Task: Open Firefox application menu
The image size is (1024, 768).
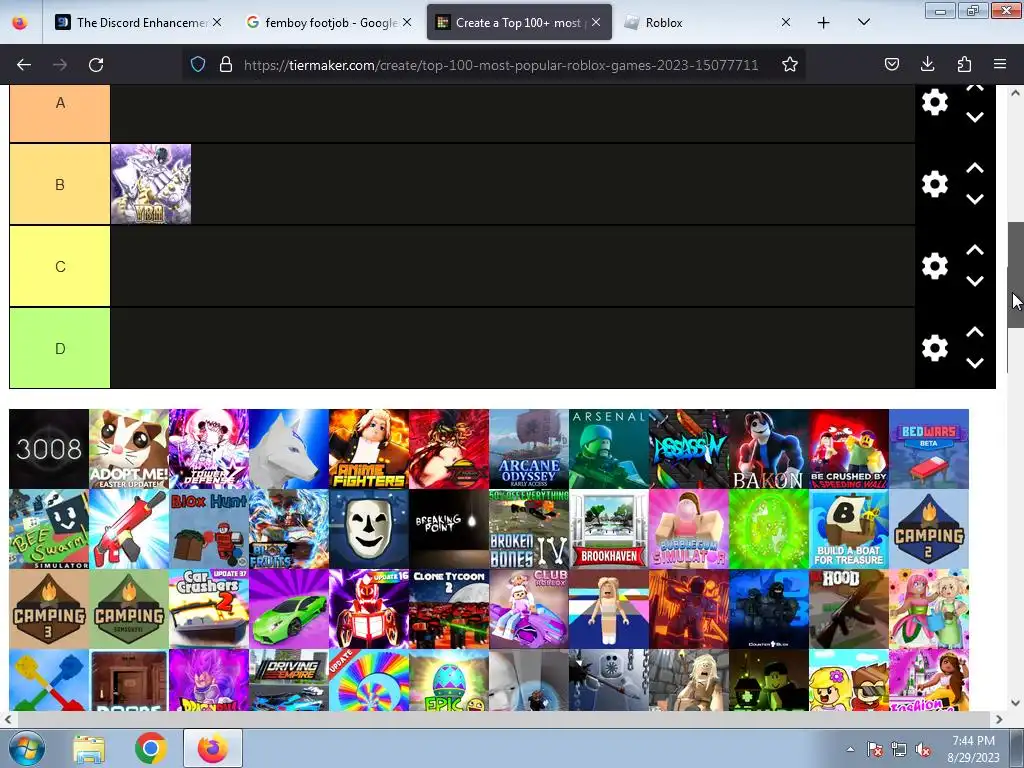Action: (x=1000, y=64)
